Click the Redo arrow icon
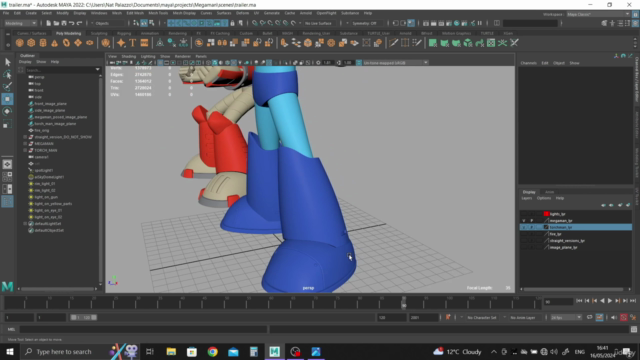Viewport: 640px width, 360px height. [80, 23]
